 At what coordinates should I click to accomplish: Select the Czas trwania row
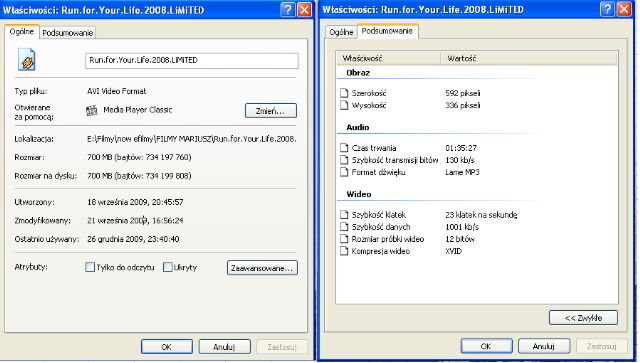click(477, 148)
